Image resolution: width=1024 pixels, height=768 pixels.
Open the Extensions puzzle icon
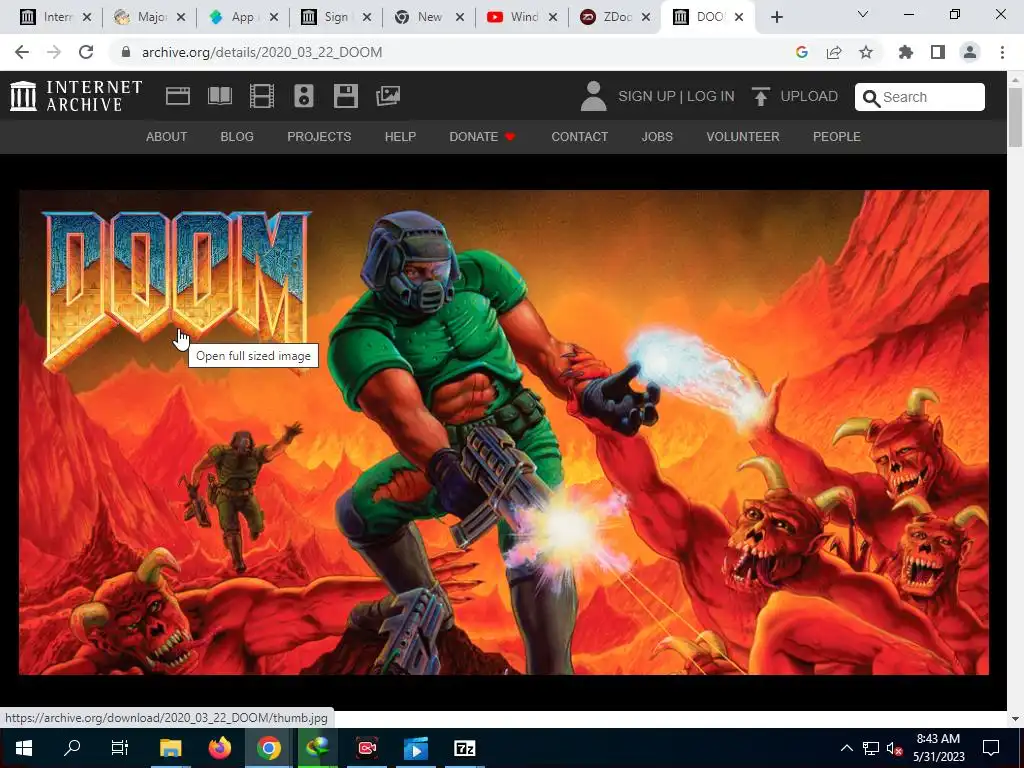pyautogui.click(x=906, y=52)
